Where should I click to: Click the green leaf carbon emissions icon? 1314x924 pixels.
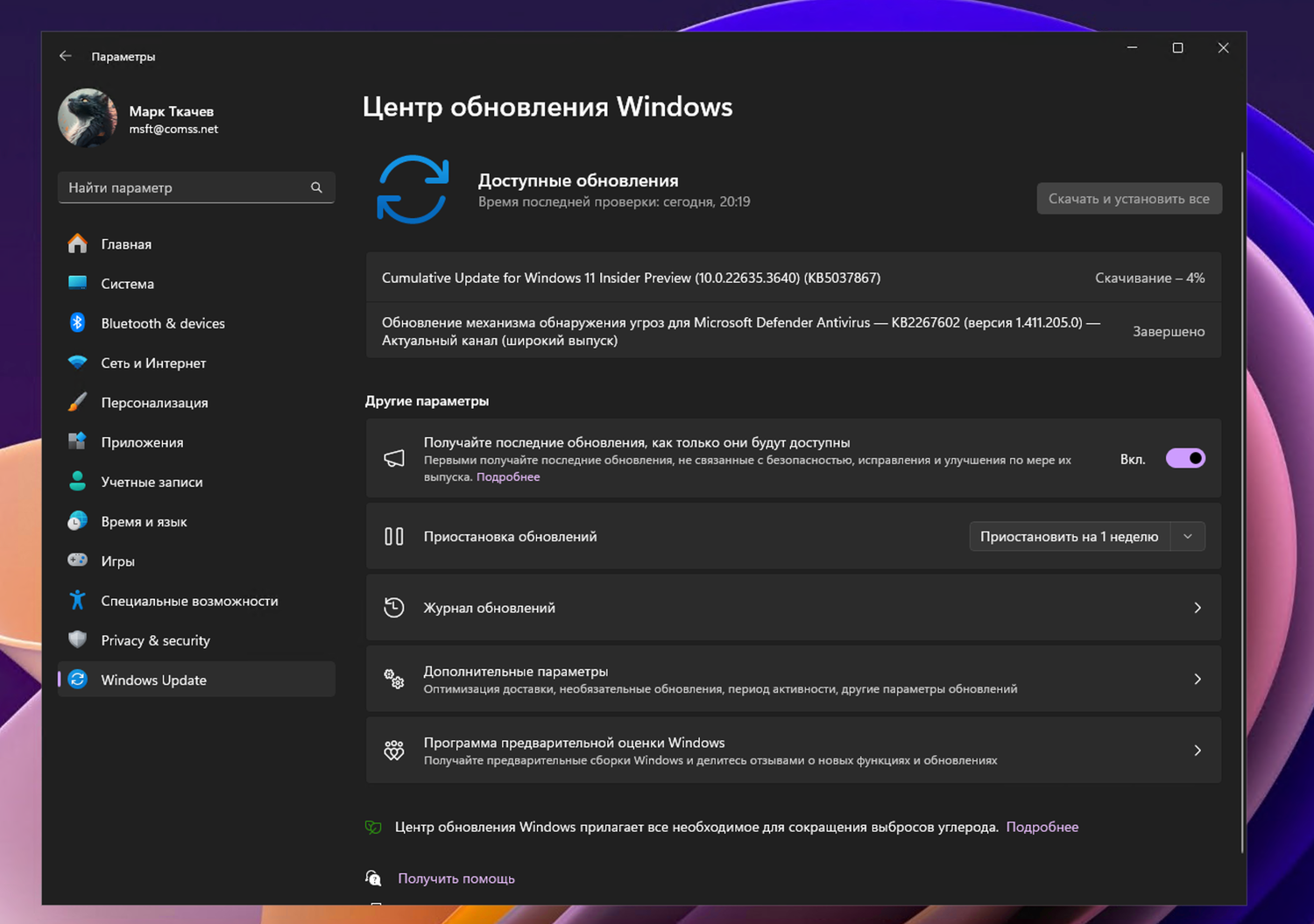373,827
